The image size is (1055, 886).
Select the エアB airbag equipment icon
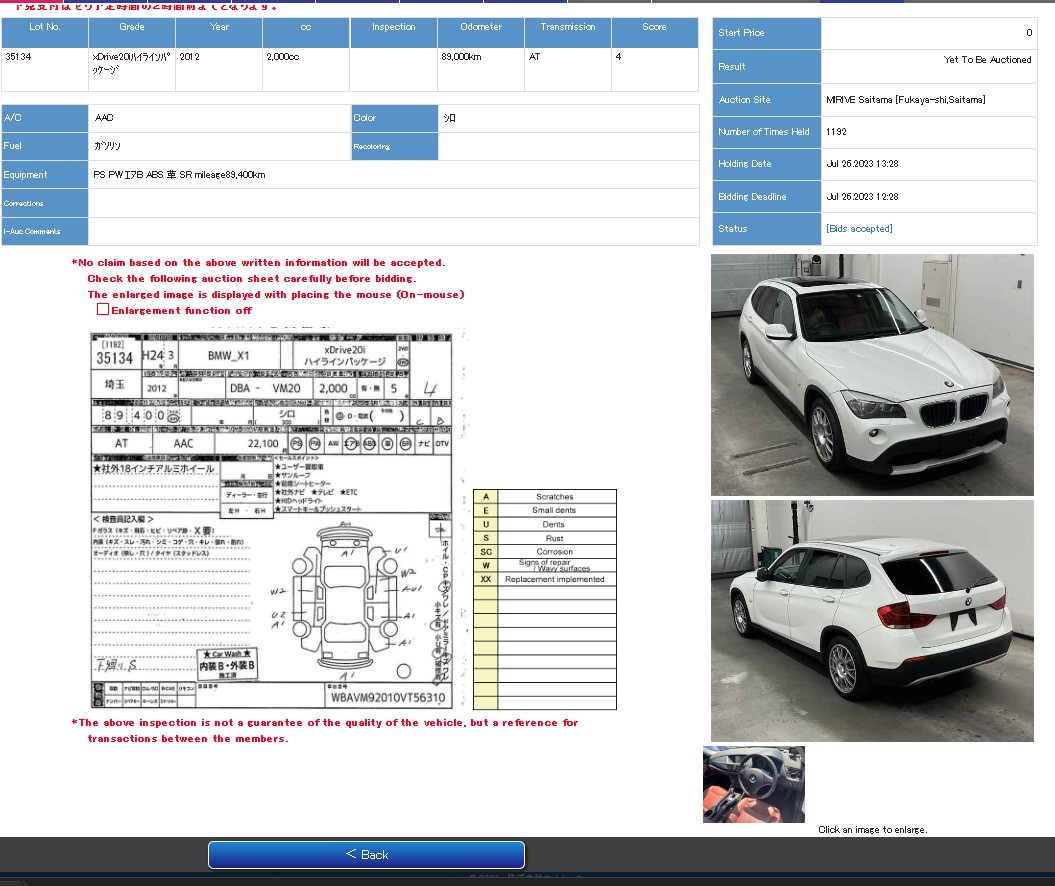pos(351,443)
